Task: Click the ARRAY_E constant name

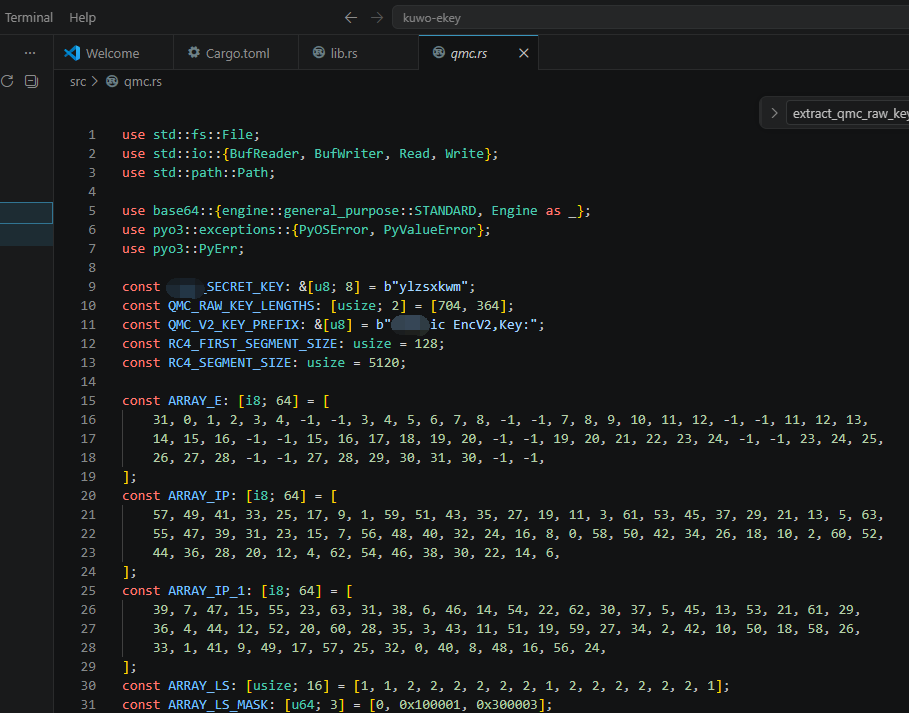Action: click(x=195, y=401)
